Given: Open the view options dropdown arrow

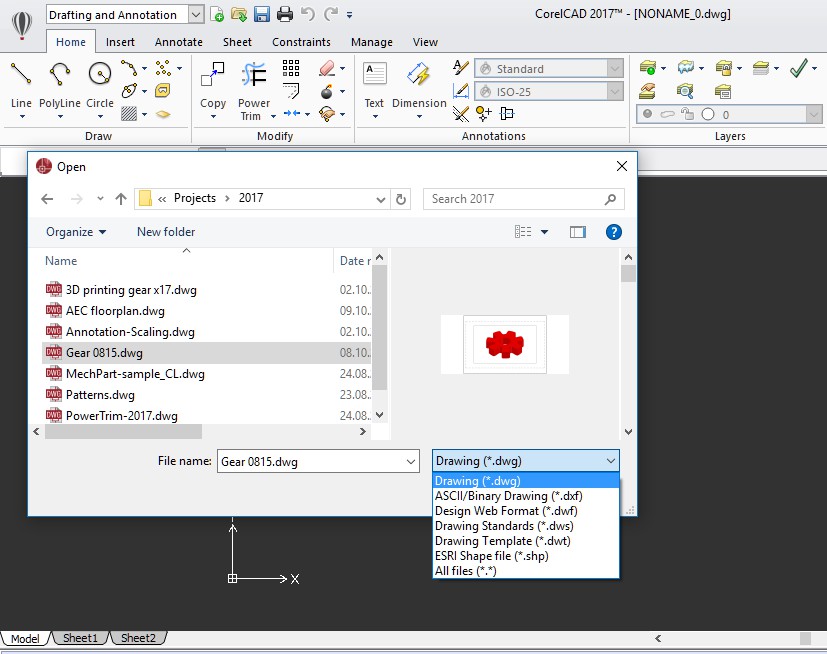Looking at the screenshot, I should pyautogui.click(x=544, y=232).
